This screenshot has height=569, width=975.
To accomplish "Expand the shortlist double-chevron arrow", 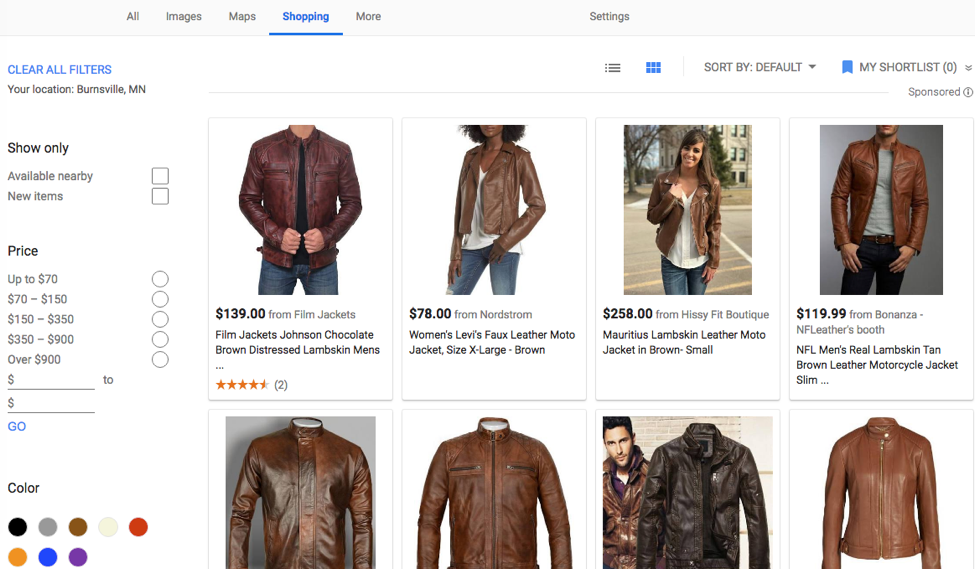I will [x=968, y=68].
